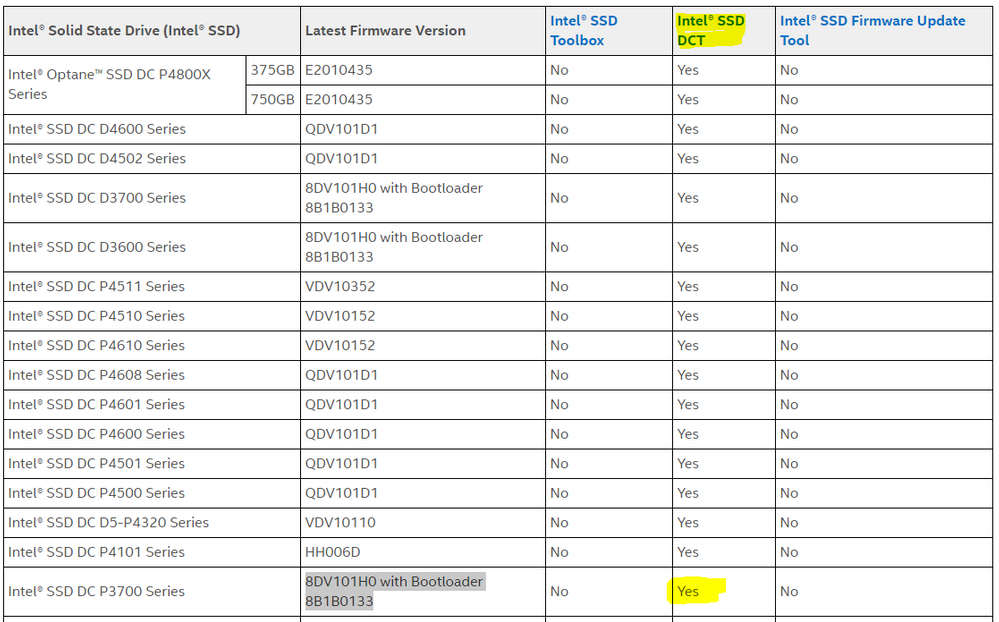Click the Latest Firmware Version column header
This screenshot has height=622, width=999.
(385, 31)
